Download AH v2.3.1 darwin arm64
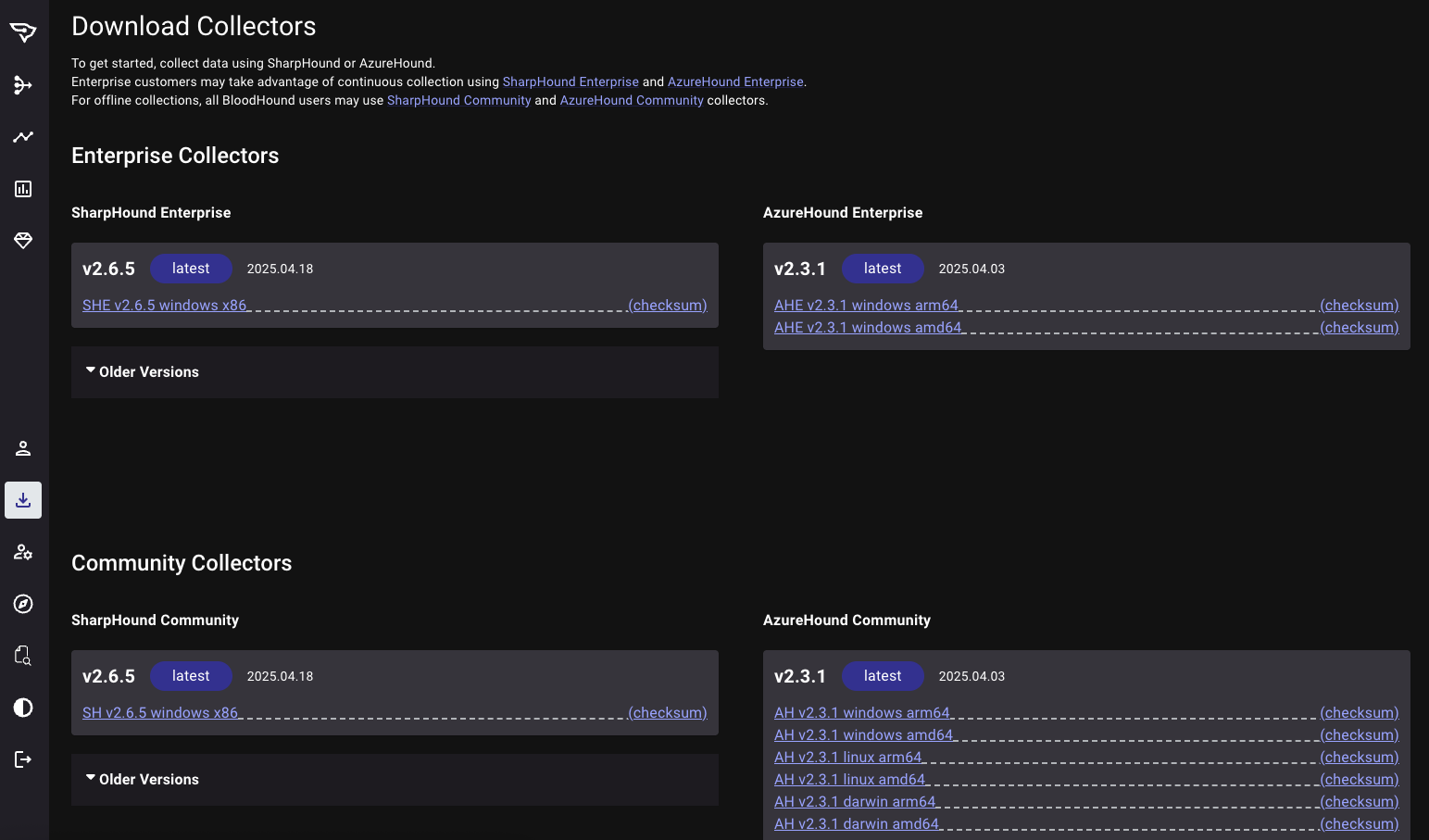This screenshot has width=1429, height=840. point(855,801)
